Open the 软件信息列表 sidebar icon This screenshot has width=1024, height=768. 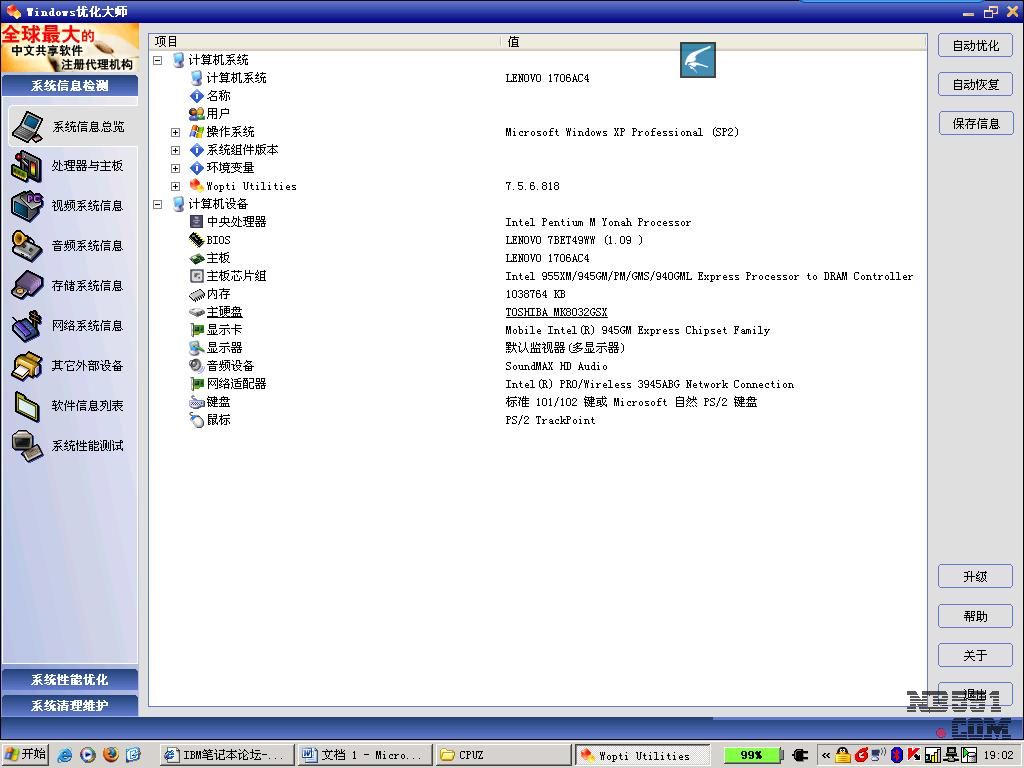coord(27,406)
